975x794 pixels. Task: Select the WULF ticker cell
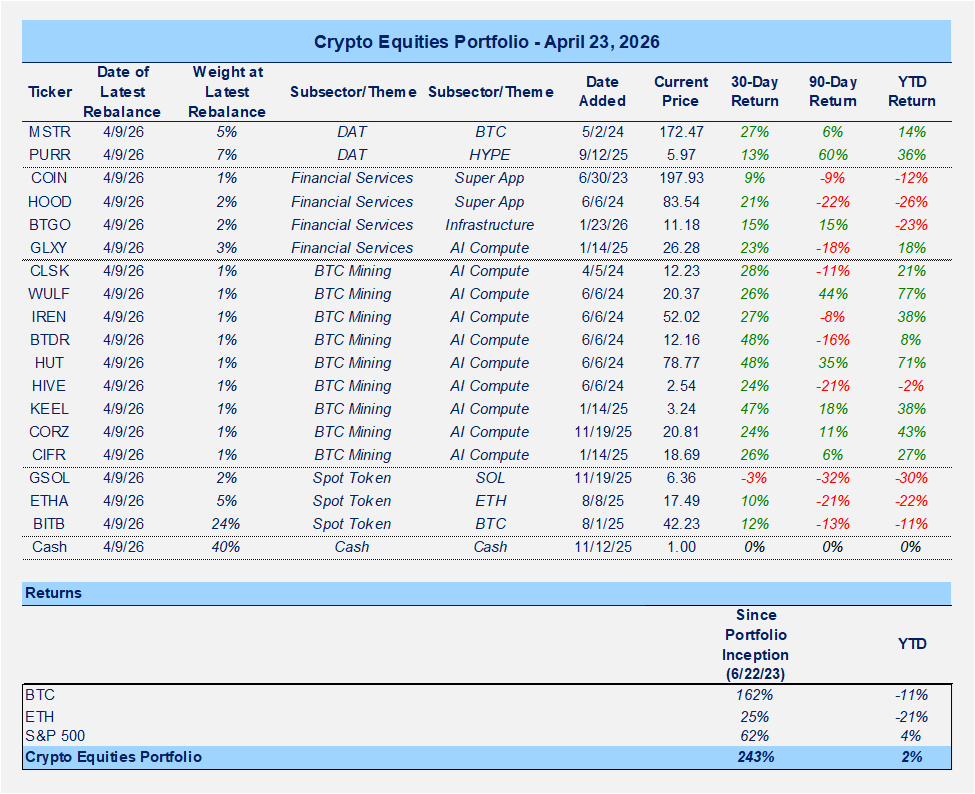click(50, 294)
